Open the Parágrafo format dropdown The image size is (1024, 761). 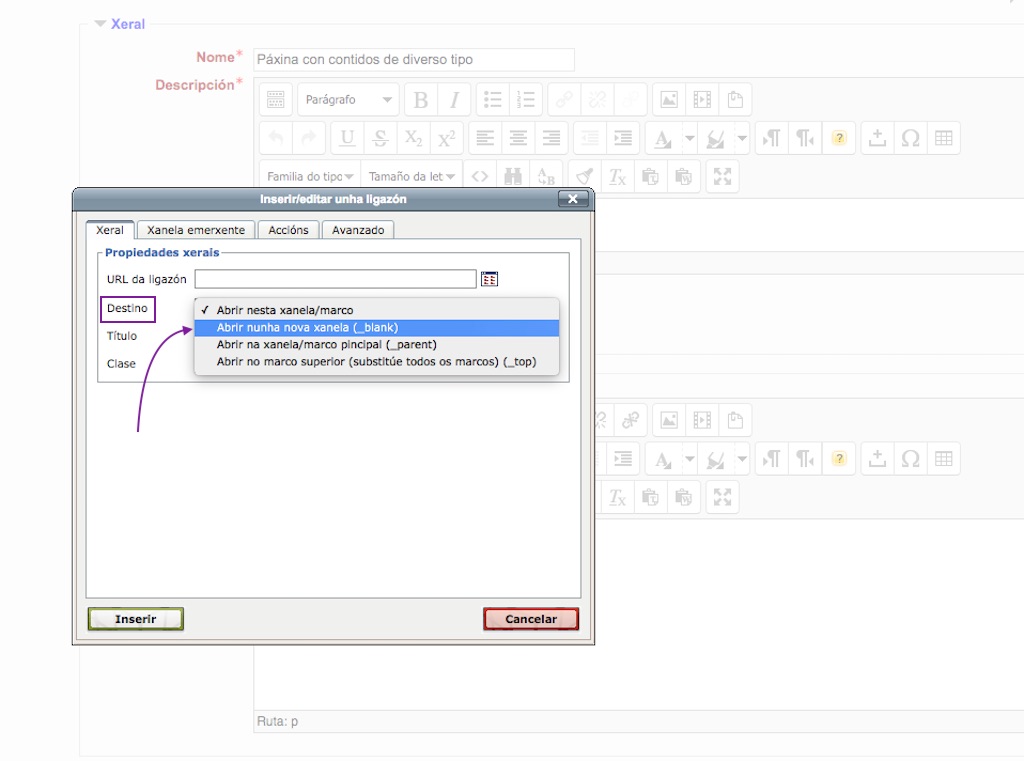348,100
